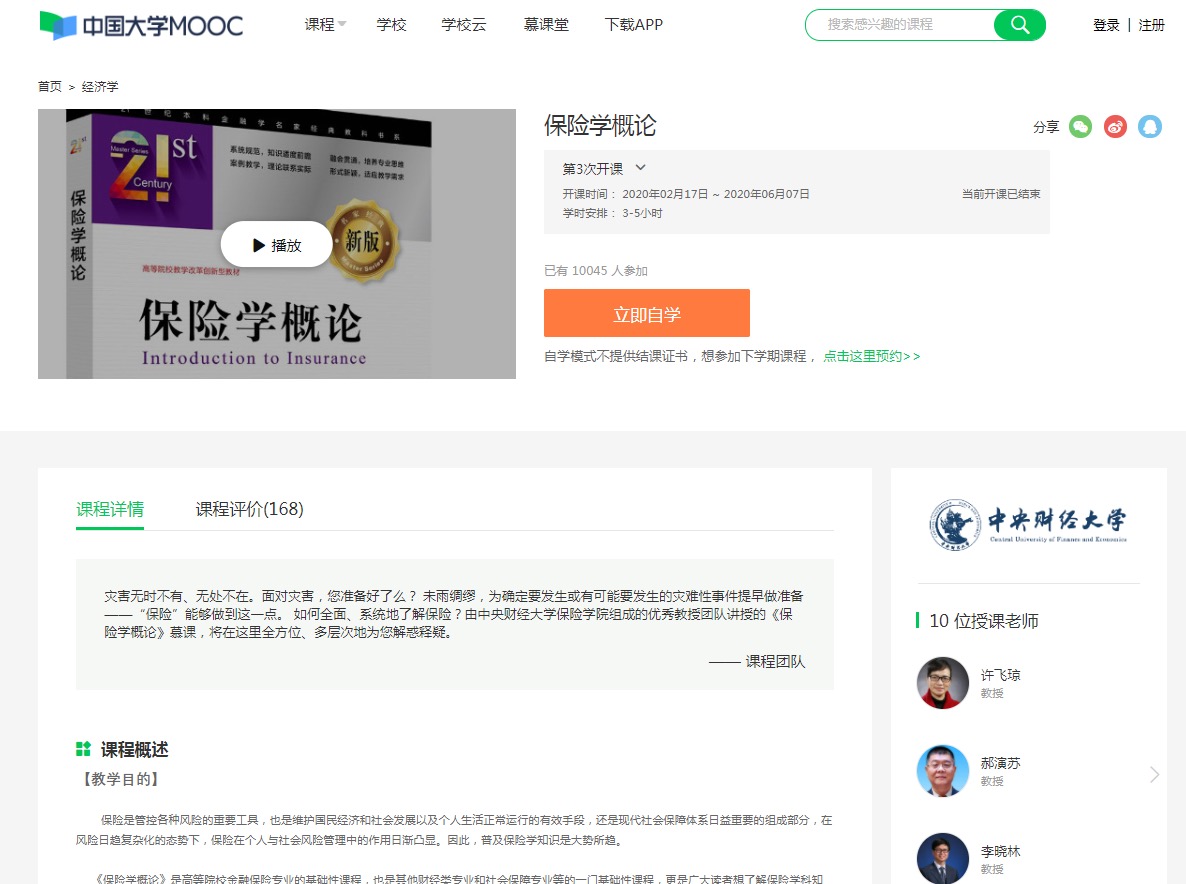Open the 学校云 menu item
This screenshot has height=884, width=1186.
point(464,25)
